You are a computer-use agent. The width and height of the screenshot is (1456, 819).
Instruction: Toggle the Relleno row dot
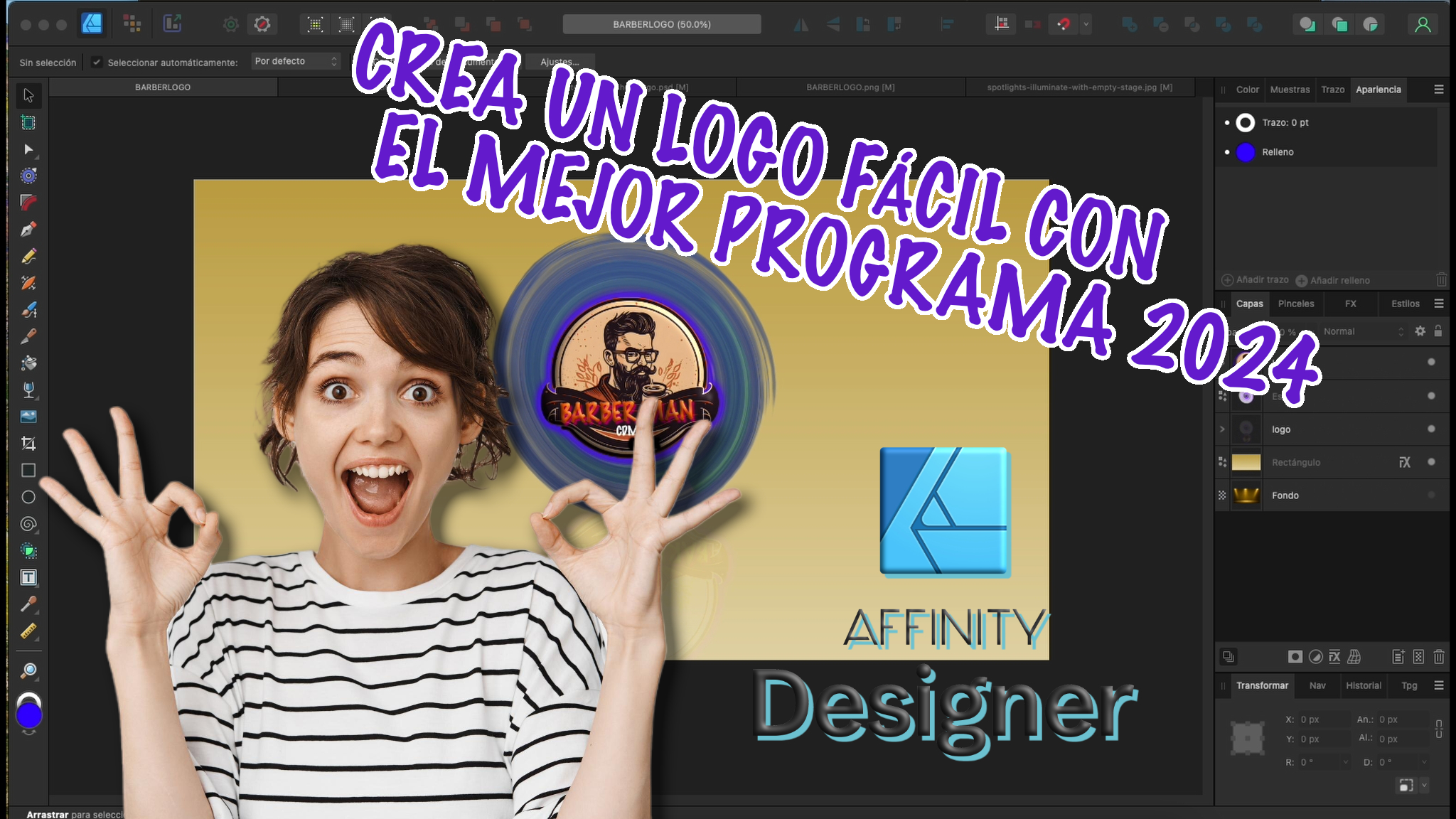1227,152
